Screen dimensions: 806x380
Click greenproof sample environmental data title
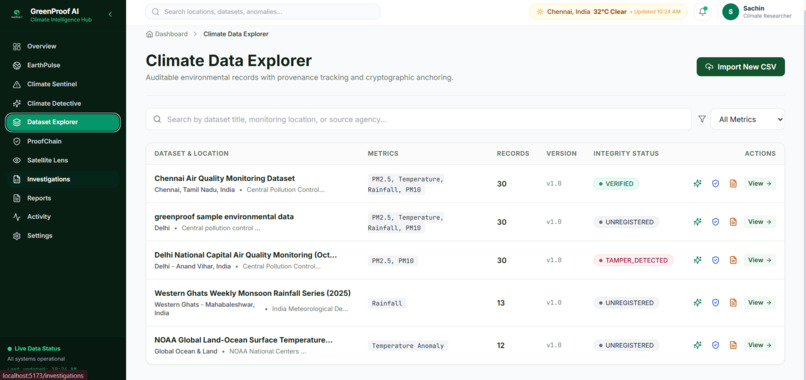224,217
